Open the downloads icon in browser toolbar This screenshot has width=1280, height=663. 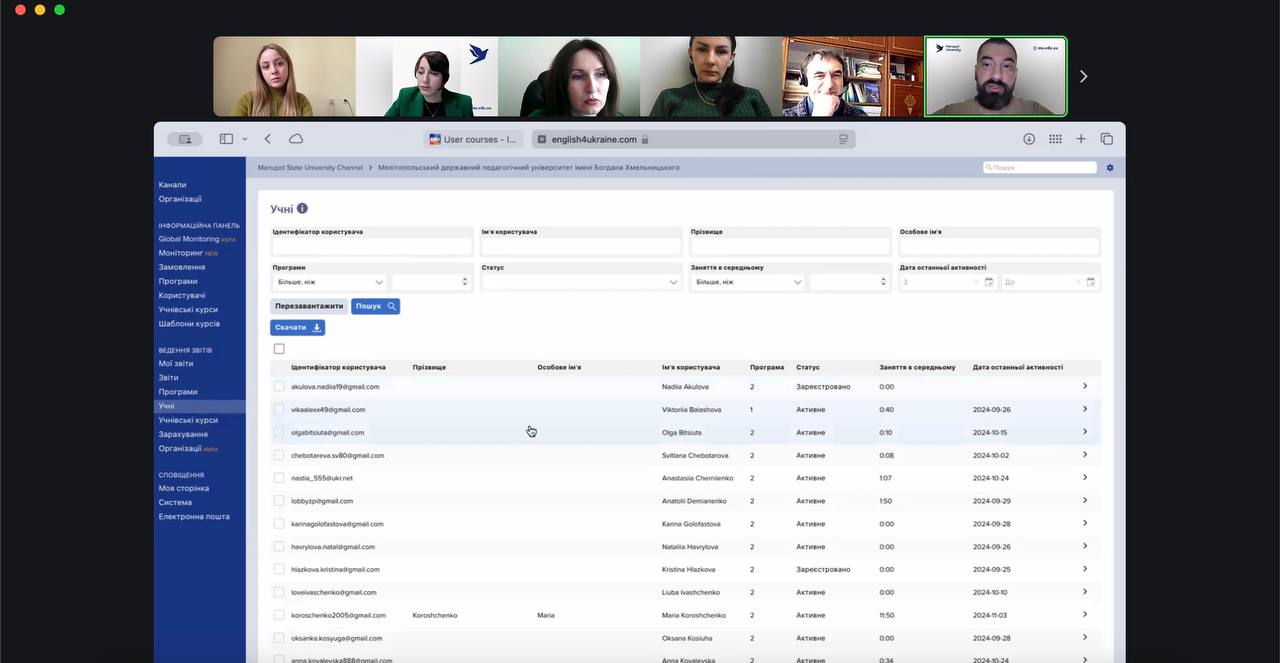pyautogui.click(x=1029, y=139)
